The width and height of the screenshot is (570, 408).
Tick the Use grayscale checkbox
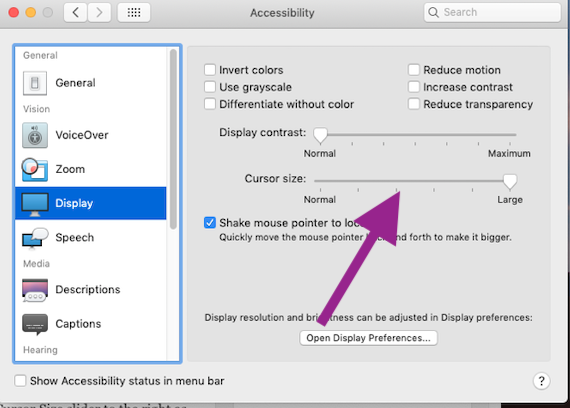pyautogui.click(x=210, y=87)
